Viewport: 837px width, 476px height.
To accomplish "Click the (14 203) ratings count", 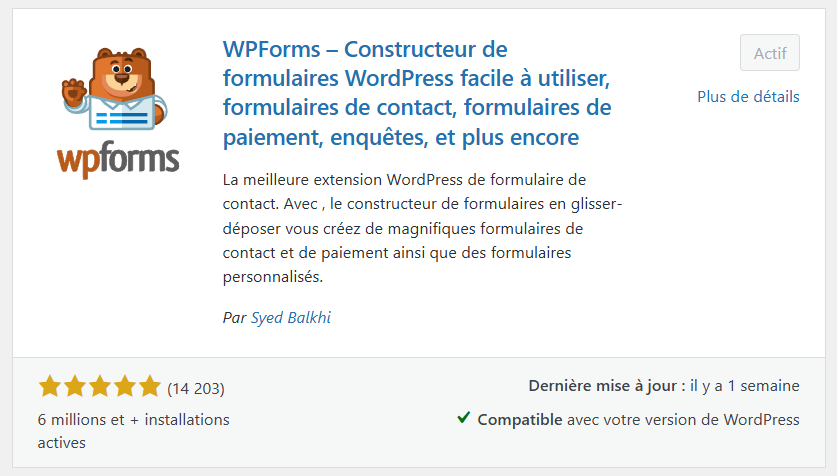I will 196,388.
